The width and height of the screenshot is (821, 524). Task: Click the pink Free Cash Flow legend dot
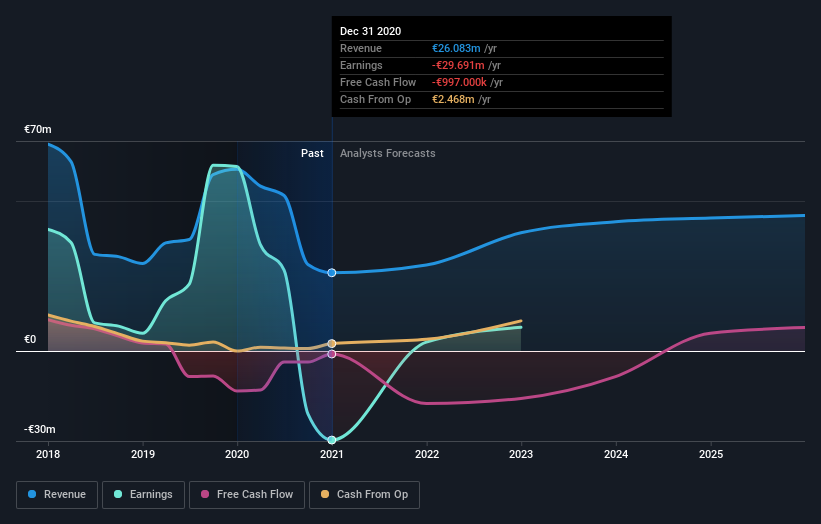[205, 494]
